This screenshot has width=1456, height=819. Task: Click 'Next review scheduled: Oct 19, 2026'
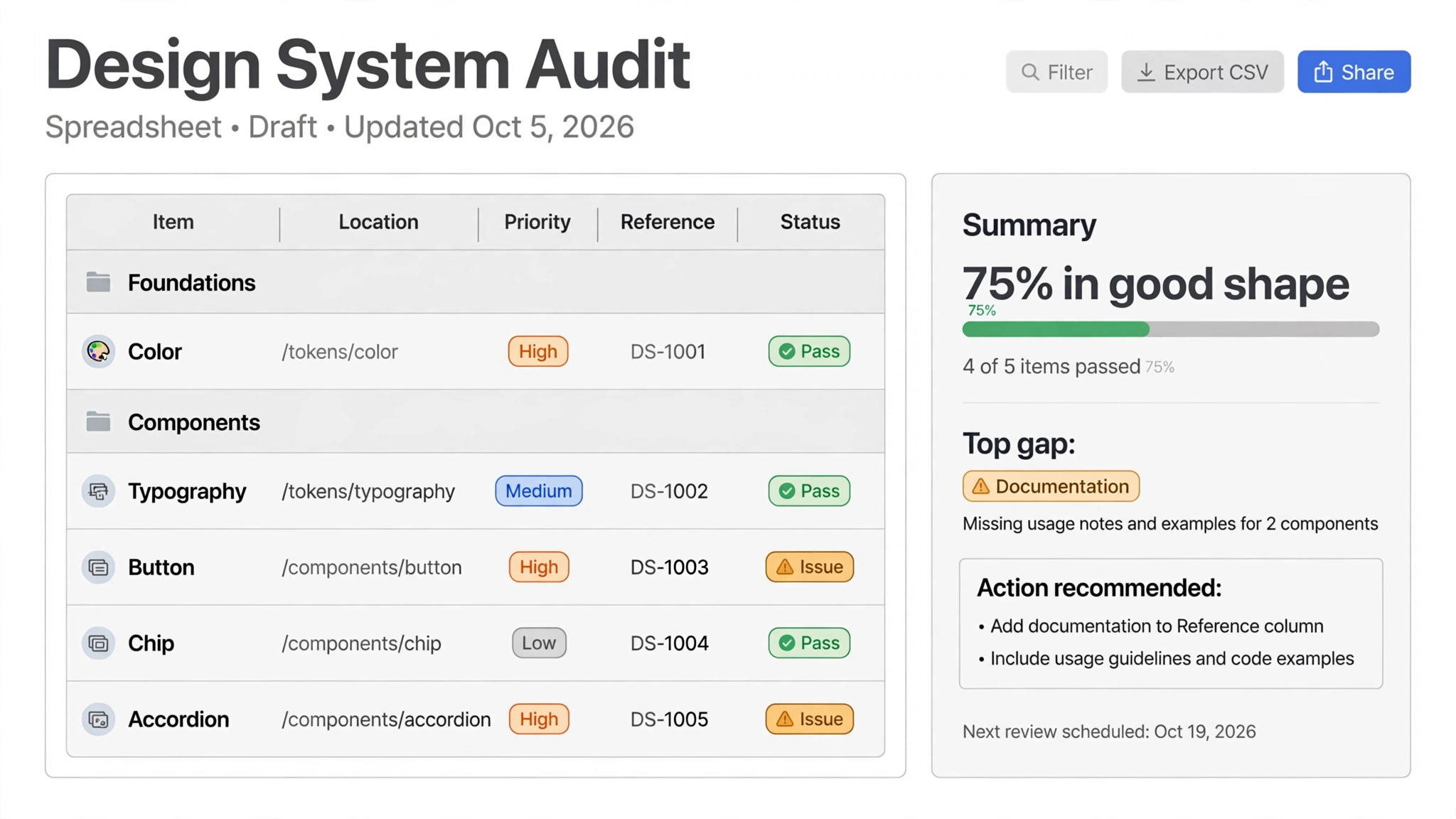[1109, 732]
